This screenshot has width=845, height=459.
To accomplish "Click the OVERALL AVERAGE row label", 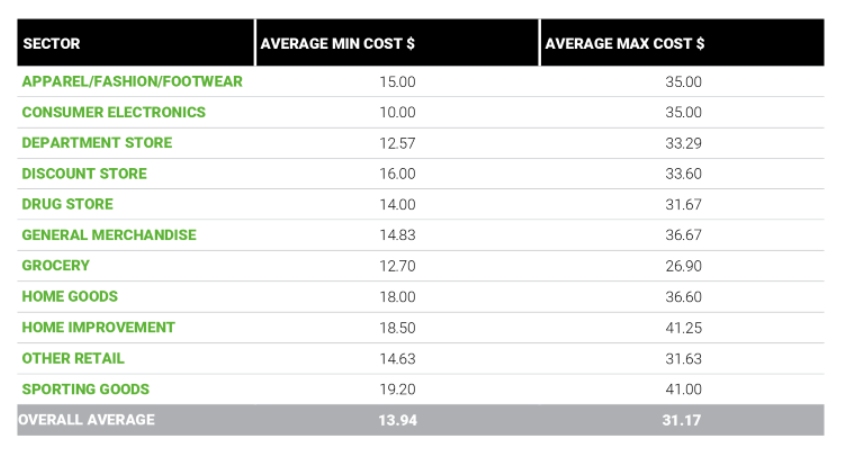I will [86, 420].
